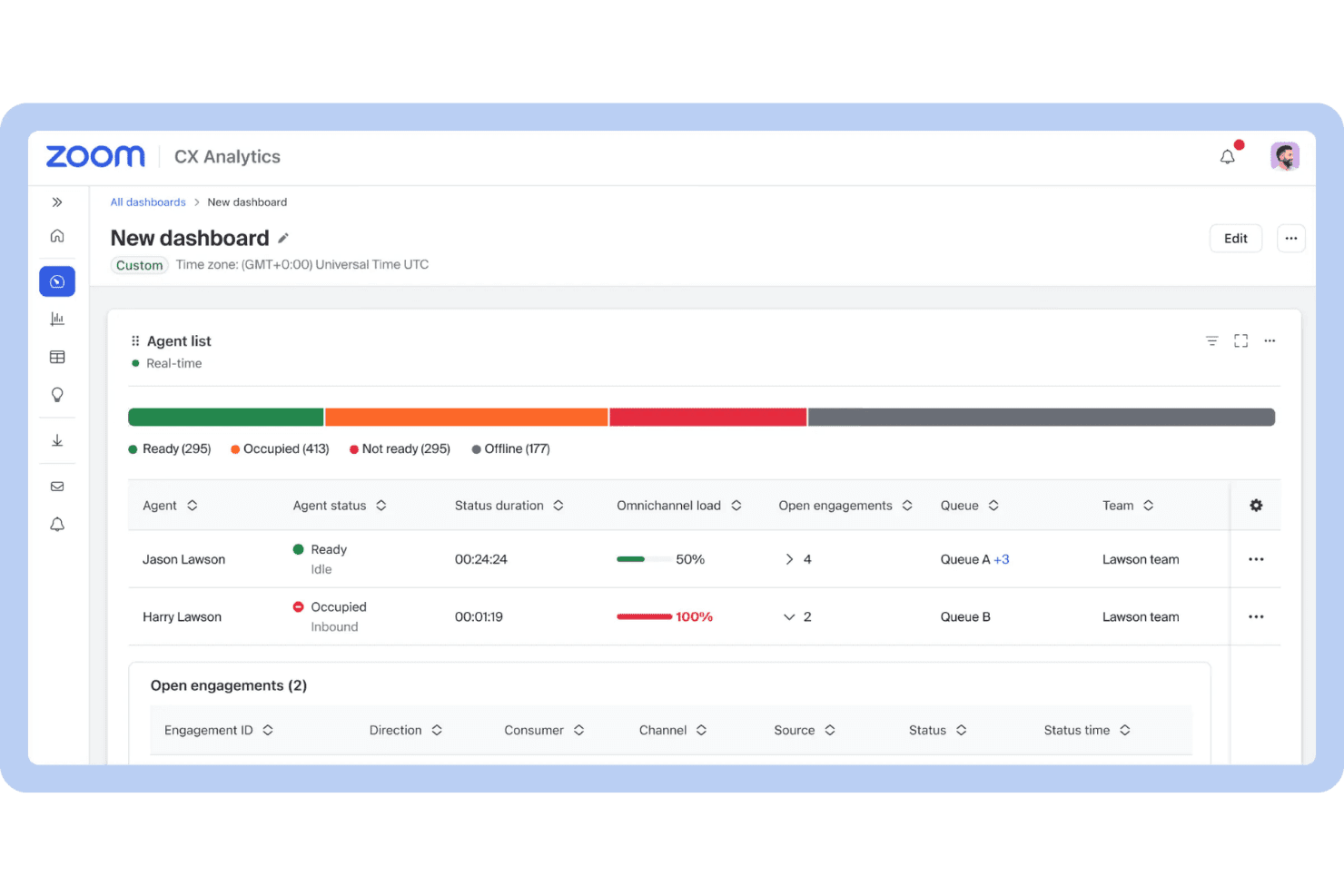The width and height of the screenshot is (1344, 896).
Task: Sort by Agent column
Action: pos(193,506)
